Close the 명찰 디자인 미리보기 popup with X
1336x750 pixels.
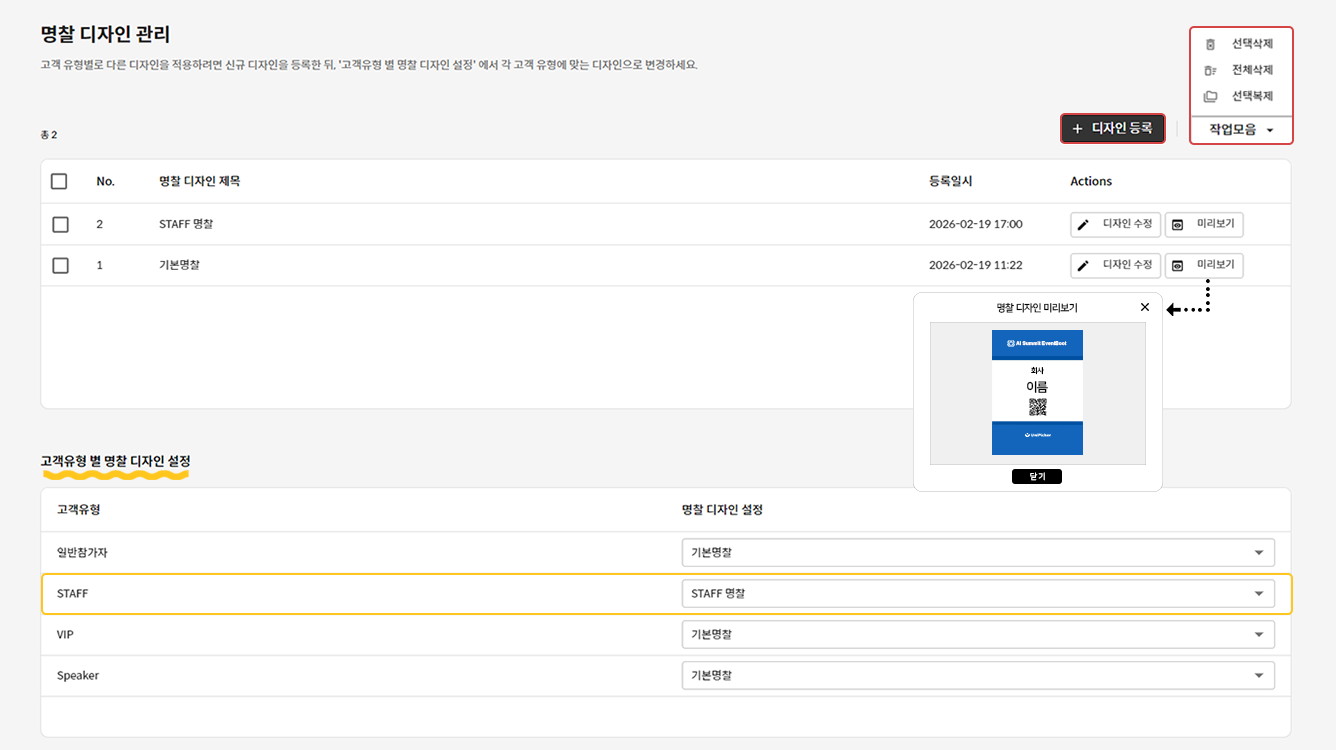1145,307
